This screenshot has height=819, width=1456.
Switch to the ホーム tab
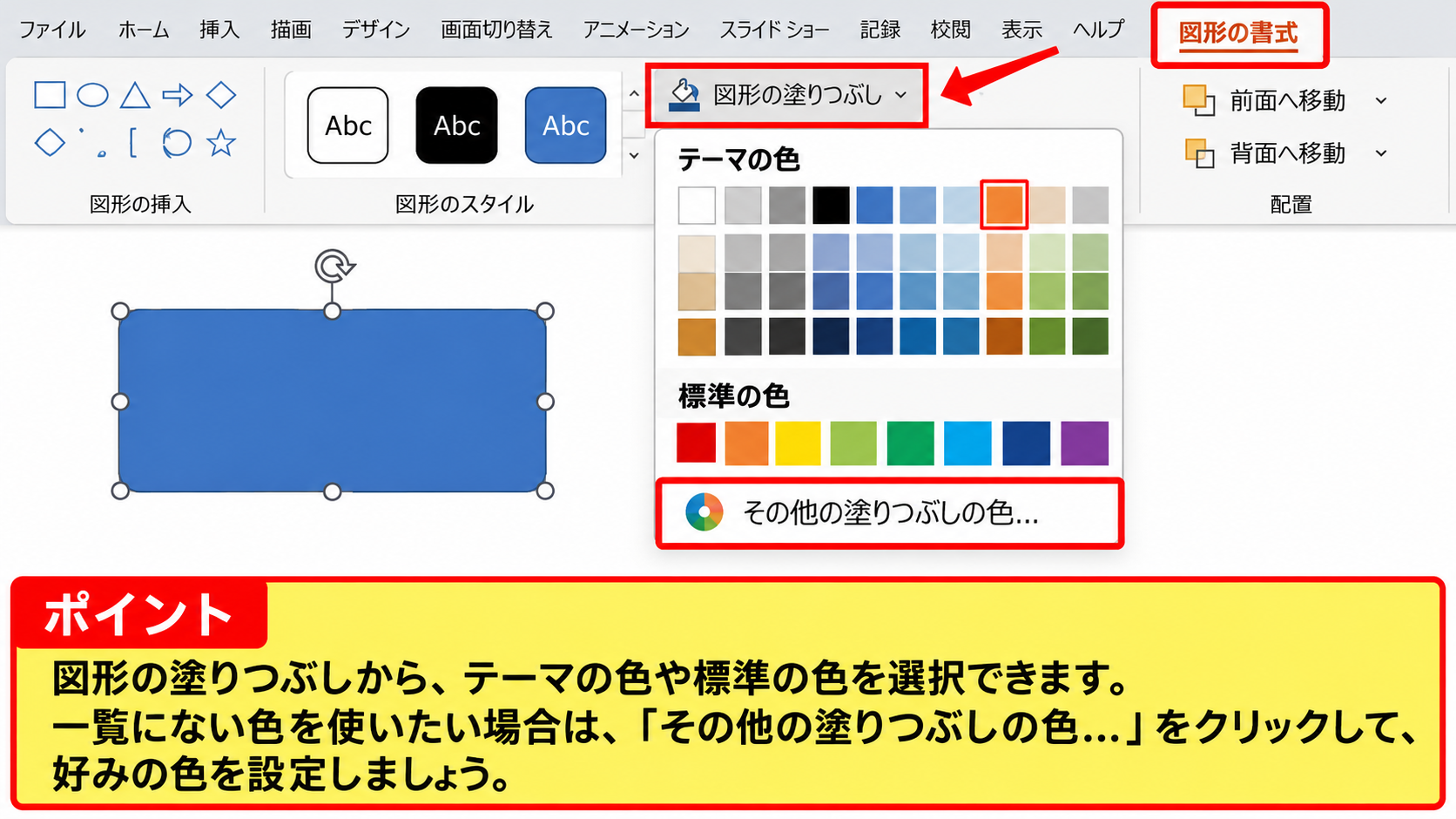click(144, 30)
